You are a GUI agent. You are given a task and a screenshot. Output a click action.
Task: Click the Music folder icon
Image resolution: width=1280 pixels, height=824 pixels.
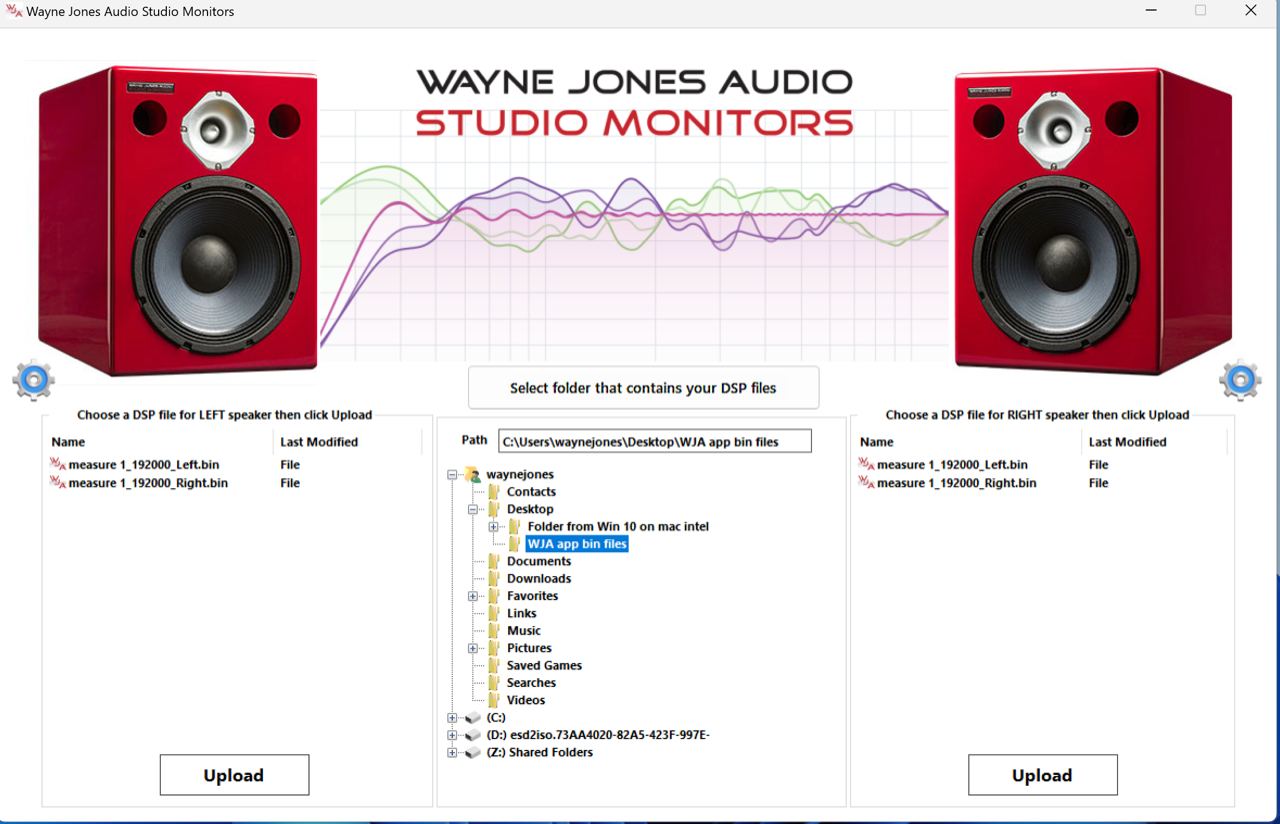pos(494,631)
